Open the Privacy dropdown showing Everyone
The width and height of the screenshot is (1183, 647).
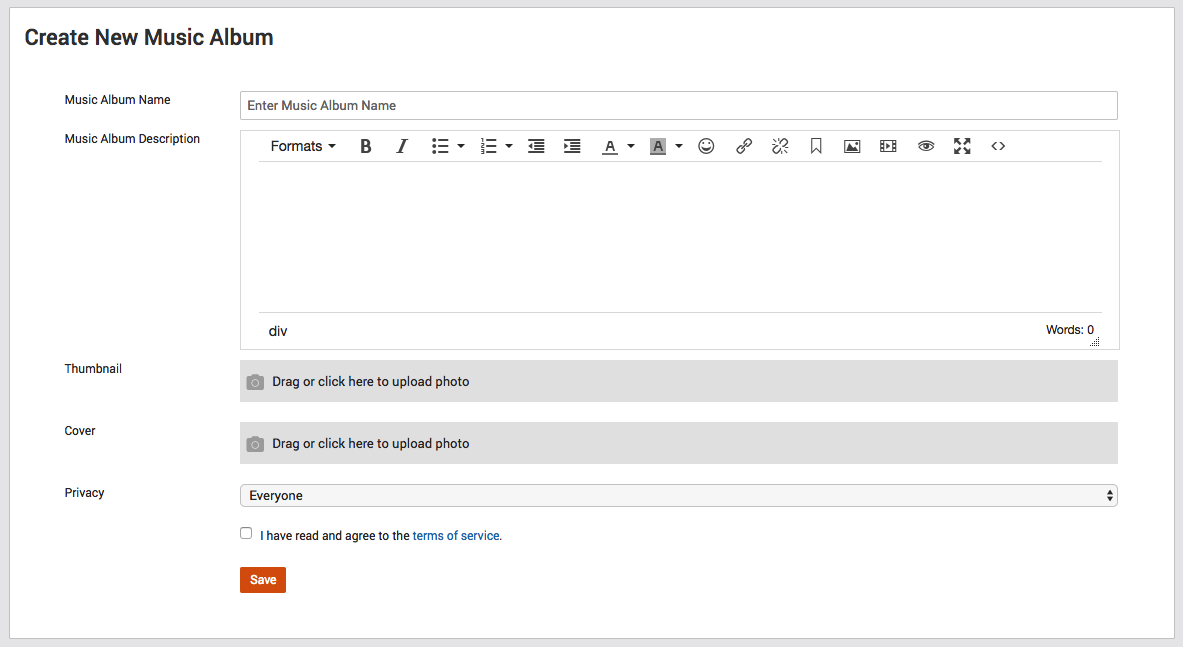click(678, 495)
